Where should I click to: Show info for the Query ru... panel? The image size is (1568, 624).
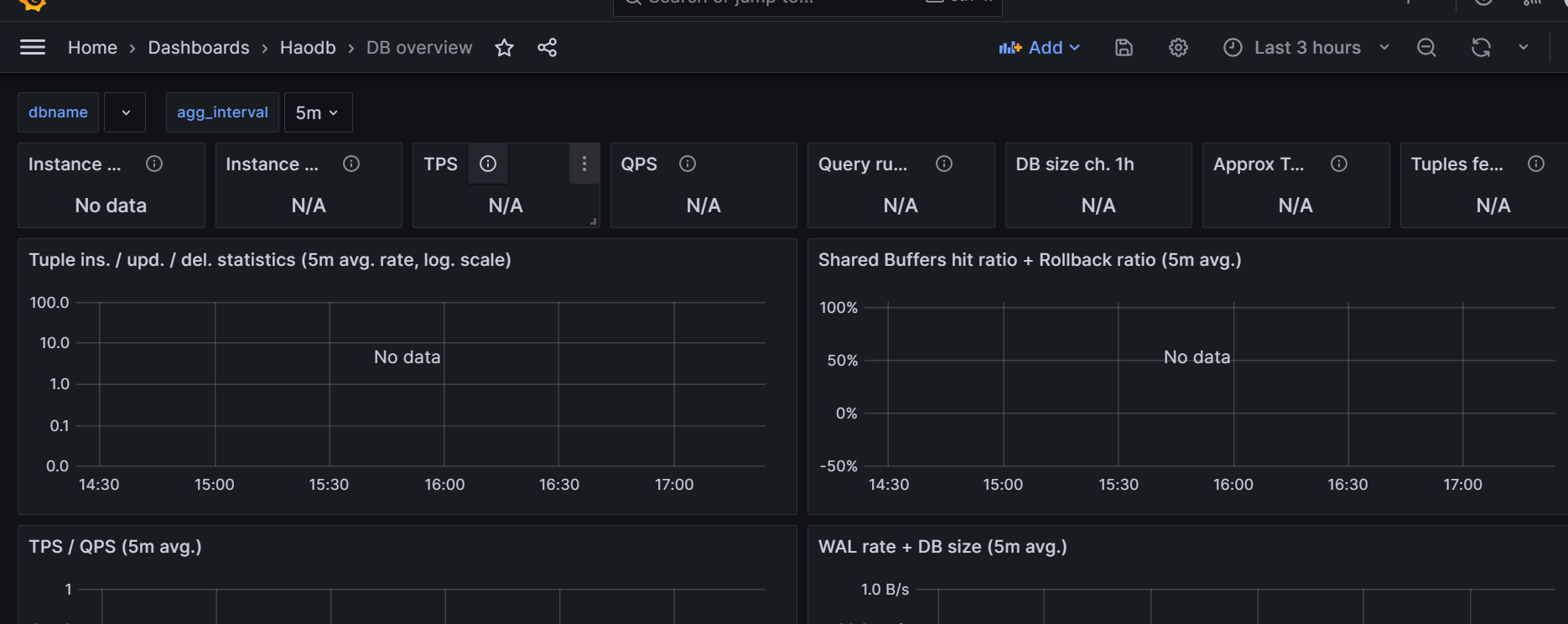click(944, 164)
